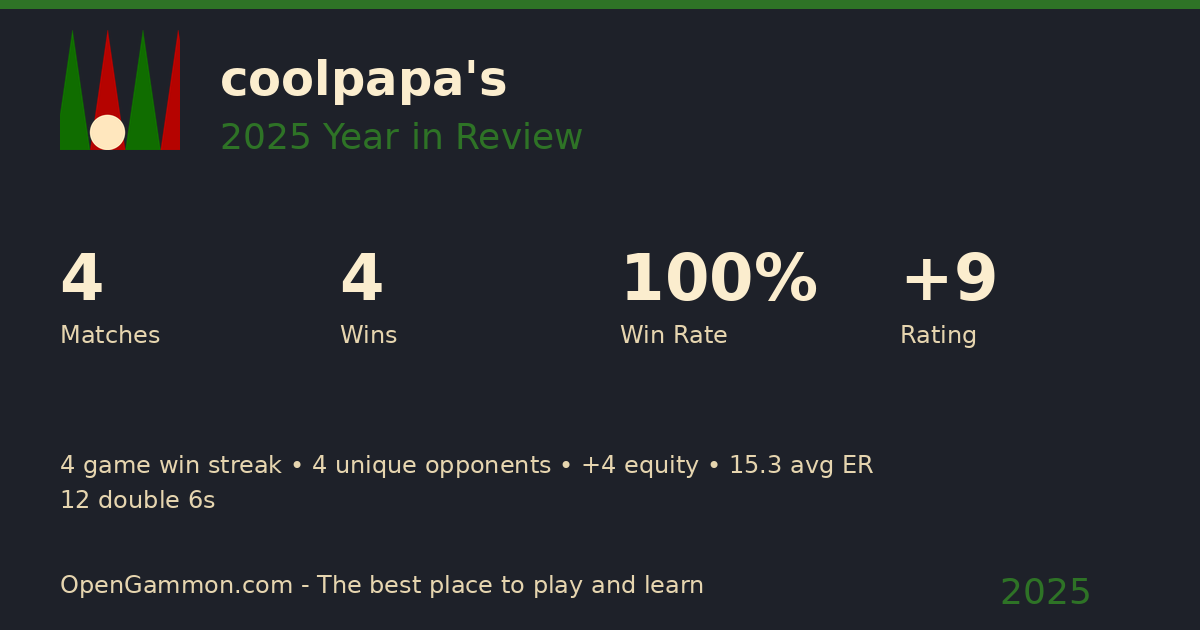
Task: Click the 4 game win streak text
Action: (170, 466)
